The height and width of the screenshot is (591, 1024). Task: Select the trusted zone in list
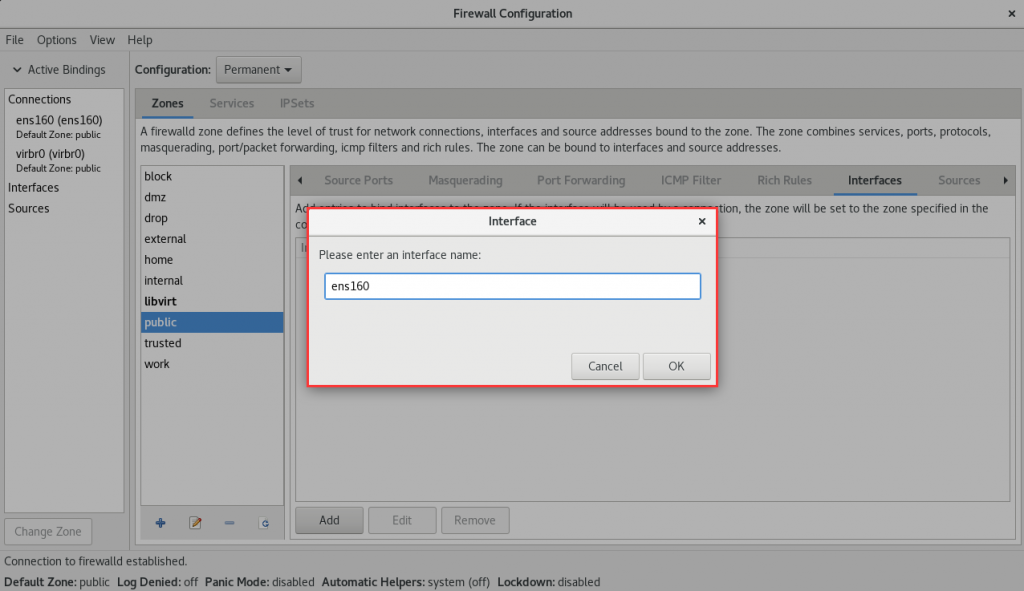click(162, 343)
